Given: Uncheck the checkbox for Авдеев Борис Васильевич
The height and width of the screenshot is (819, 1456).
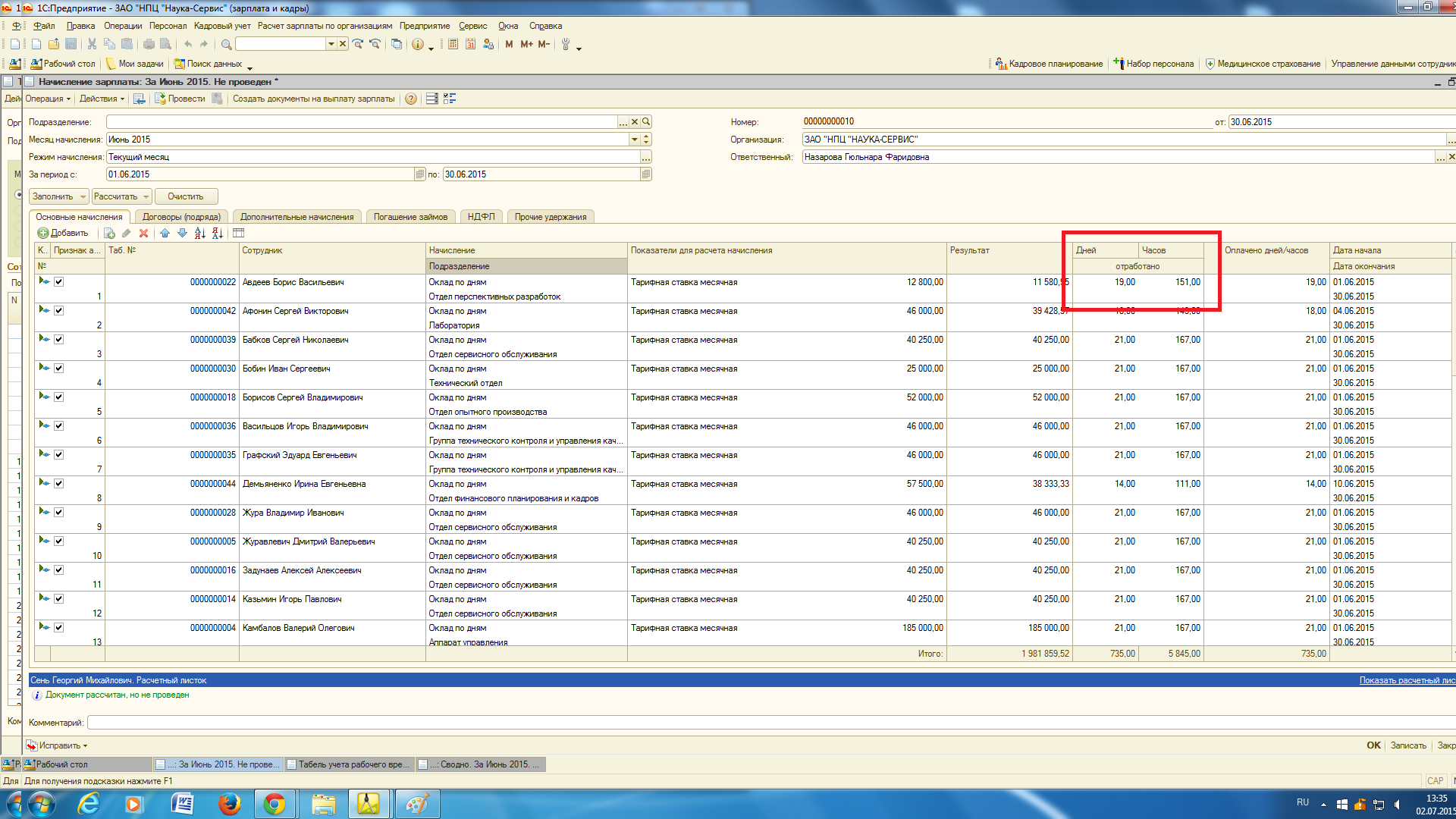Looking at the screenshot, I should pyautogui.click(x=58, y=281).
